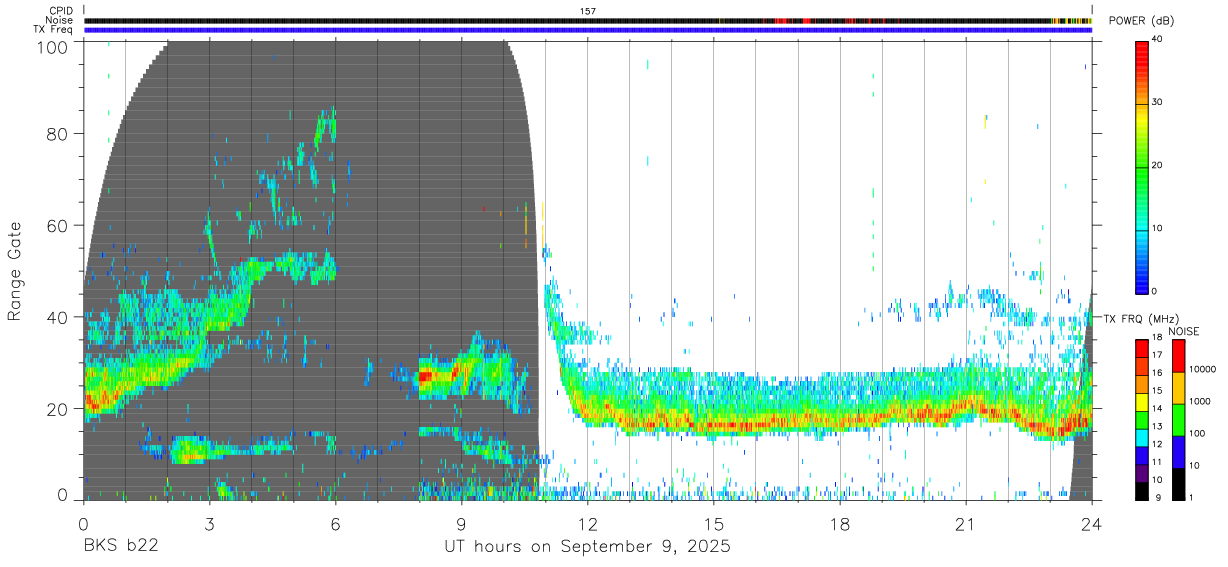Click the CPID value 157
This screenshot has width=1228, height=567.
click(588, 11)
